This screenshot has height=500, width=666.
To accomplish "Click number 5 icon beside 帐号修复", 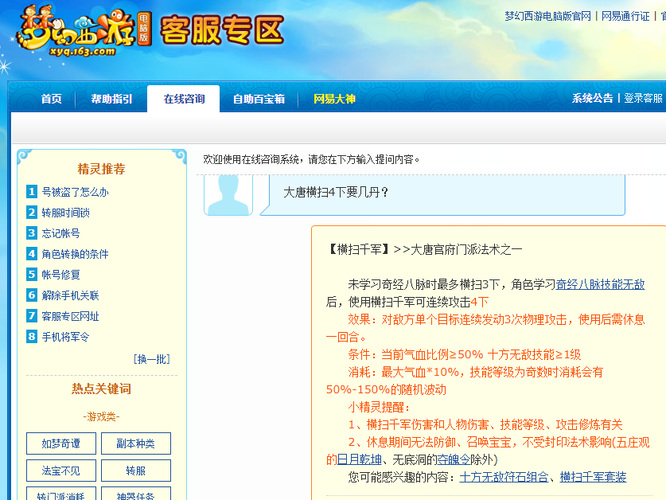I will (x=32, y=275).
